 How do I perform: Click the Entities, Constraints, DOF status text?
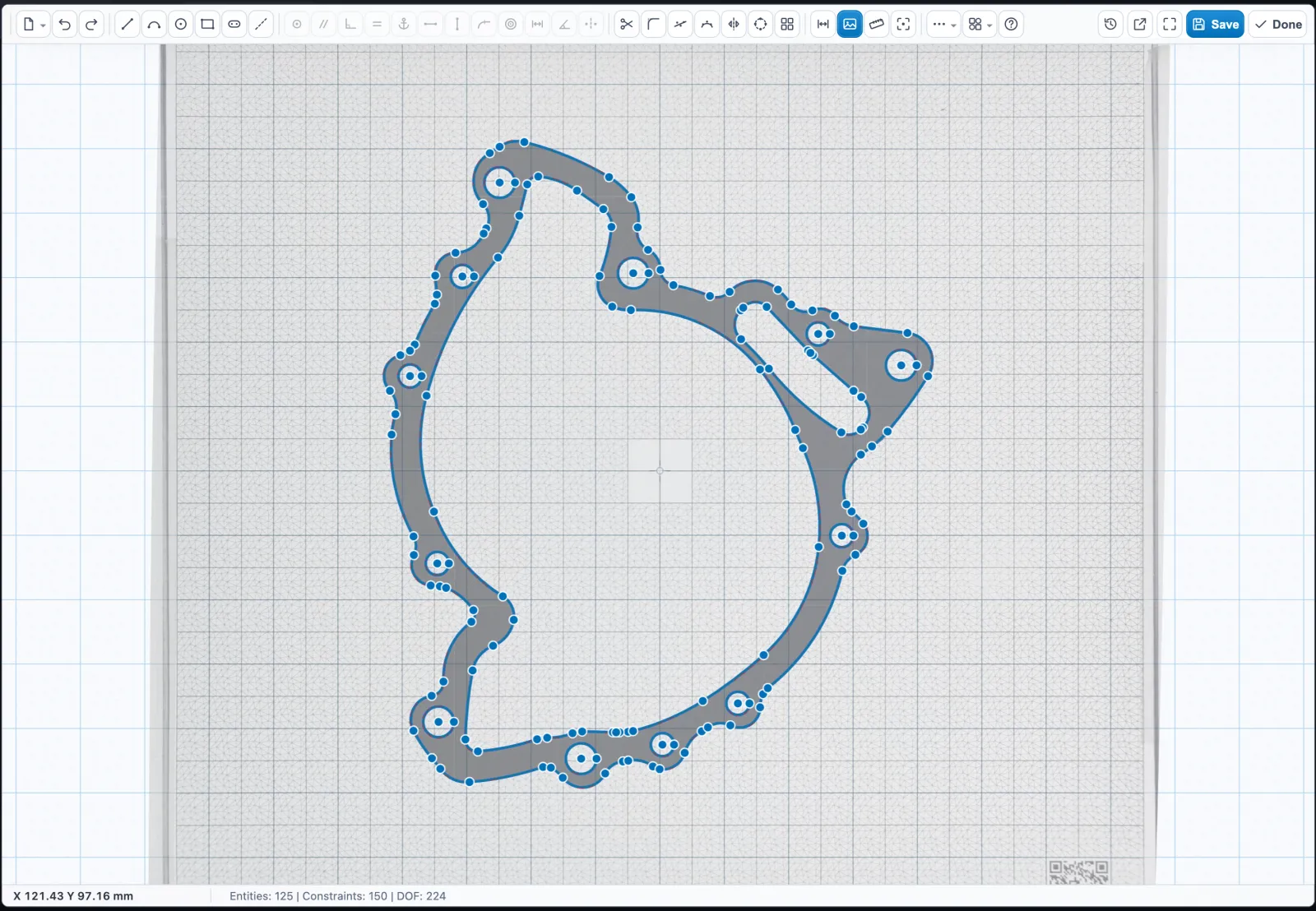click(x=337, y=896)
